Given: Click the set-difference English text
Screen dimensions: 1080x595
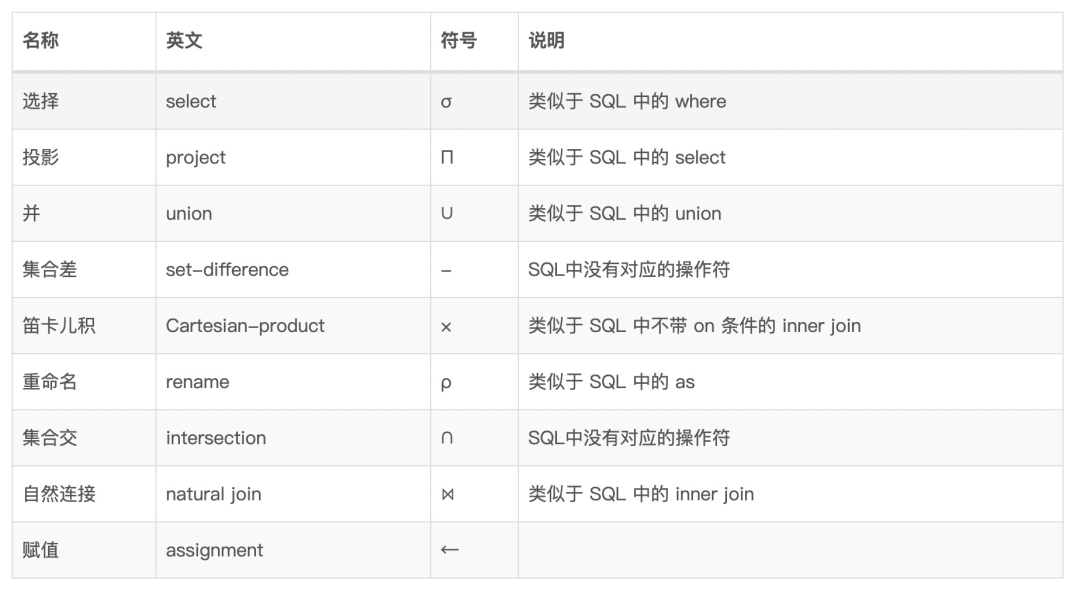Looking at the screenshot, I should click(x=227, y=270).
